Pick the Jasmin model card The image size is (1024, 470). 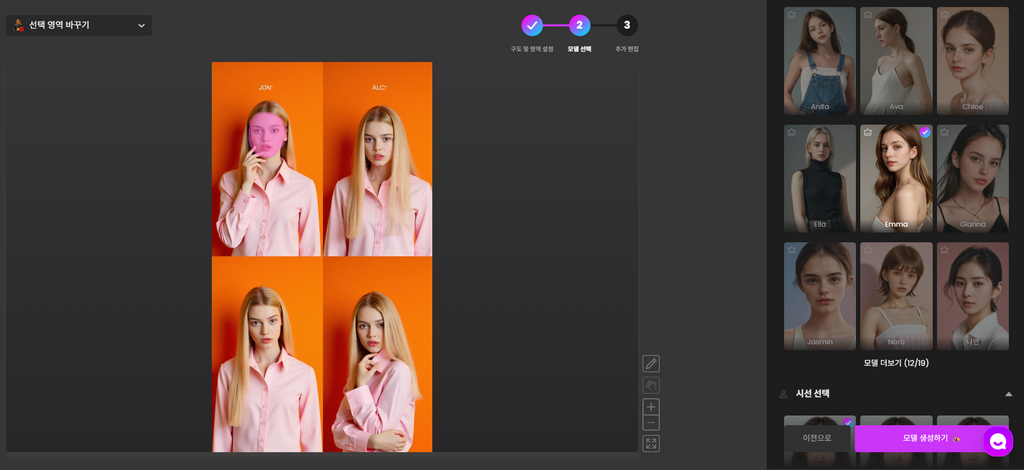click(x=820, y=296)
